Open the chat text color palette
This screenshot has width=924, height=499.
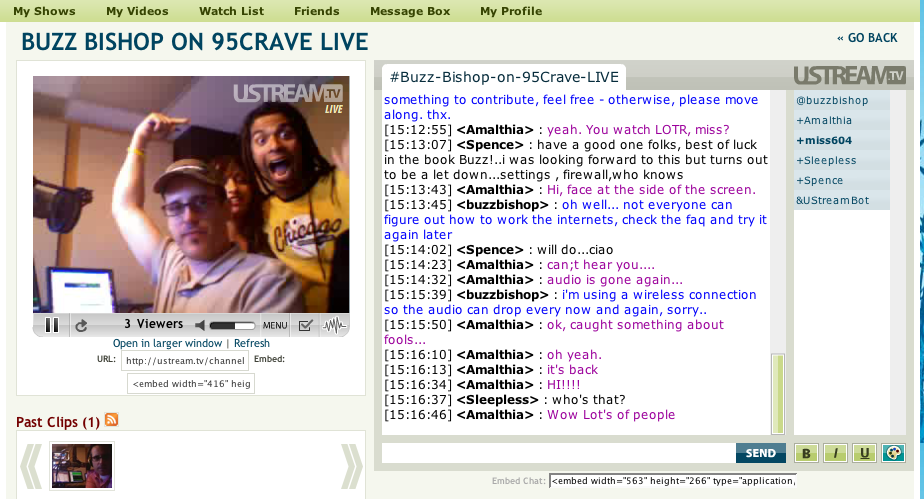tap(893, 453)
